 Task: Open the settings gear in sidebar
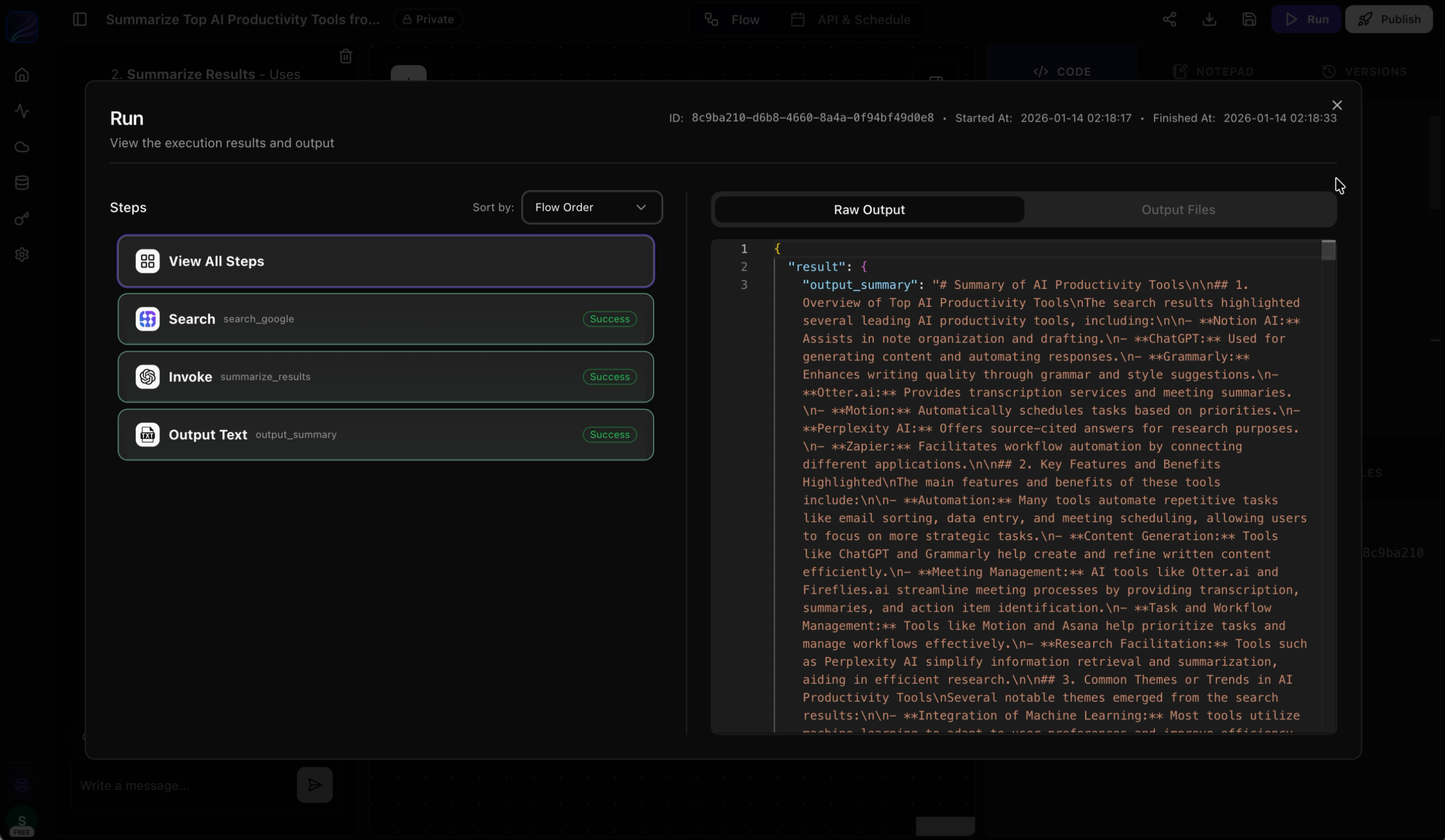click(x=22, y=254)
